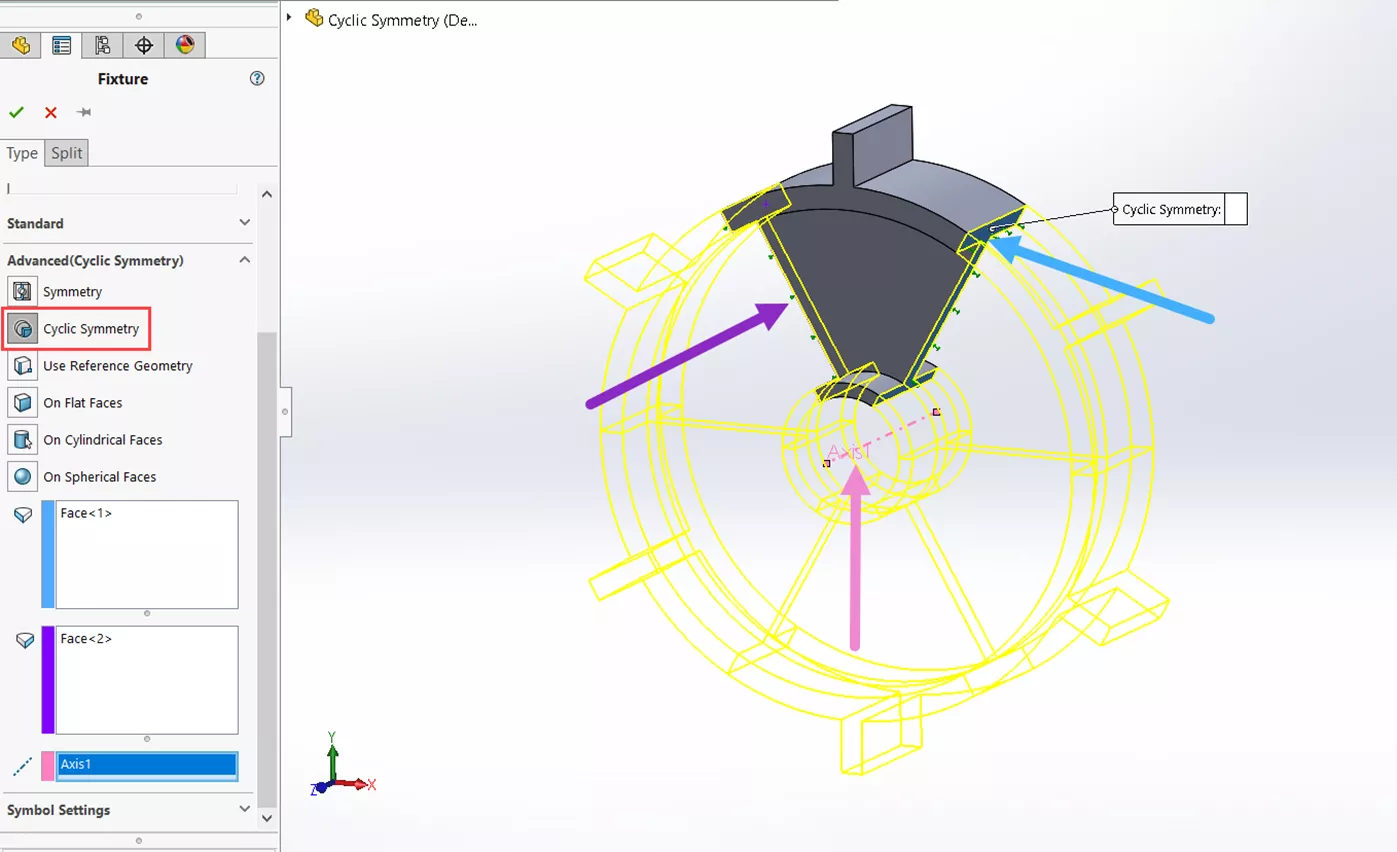Click the Axis1 selection field
This screenshot has width=1397, height=852.
pos(147,765)
